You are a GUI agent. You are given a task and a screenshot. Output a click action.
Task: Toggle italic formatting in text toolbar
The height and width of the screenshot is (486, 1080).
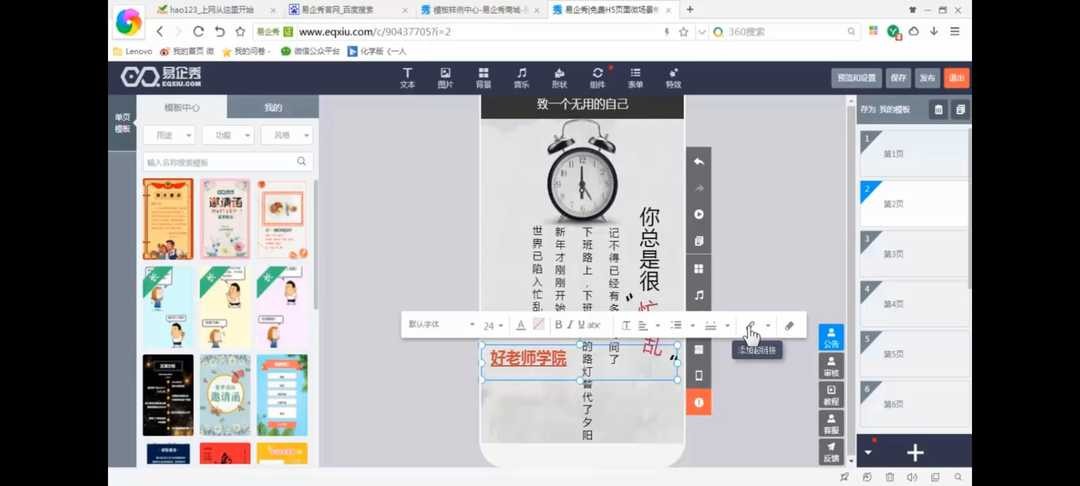pyautogui.click(x=570, y=325)
